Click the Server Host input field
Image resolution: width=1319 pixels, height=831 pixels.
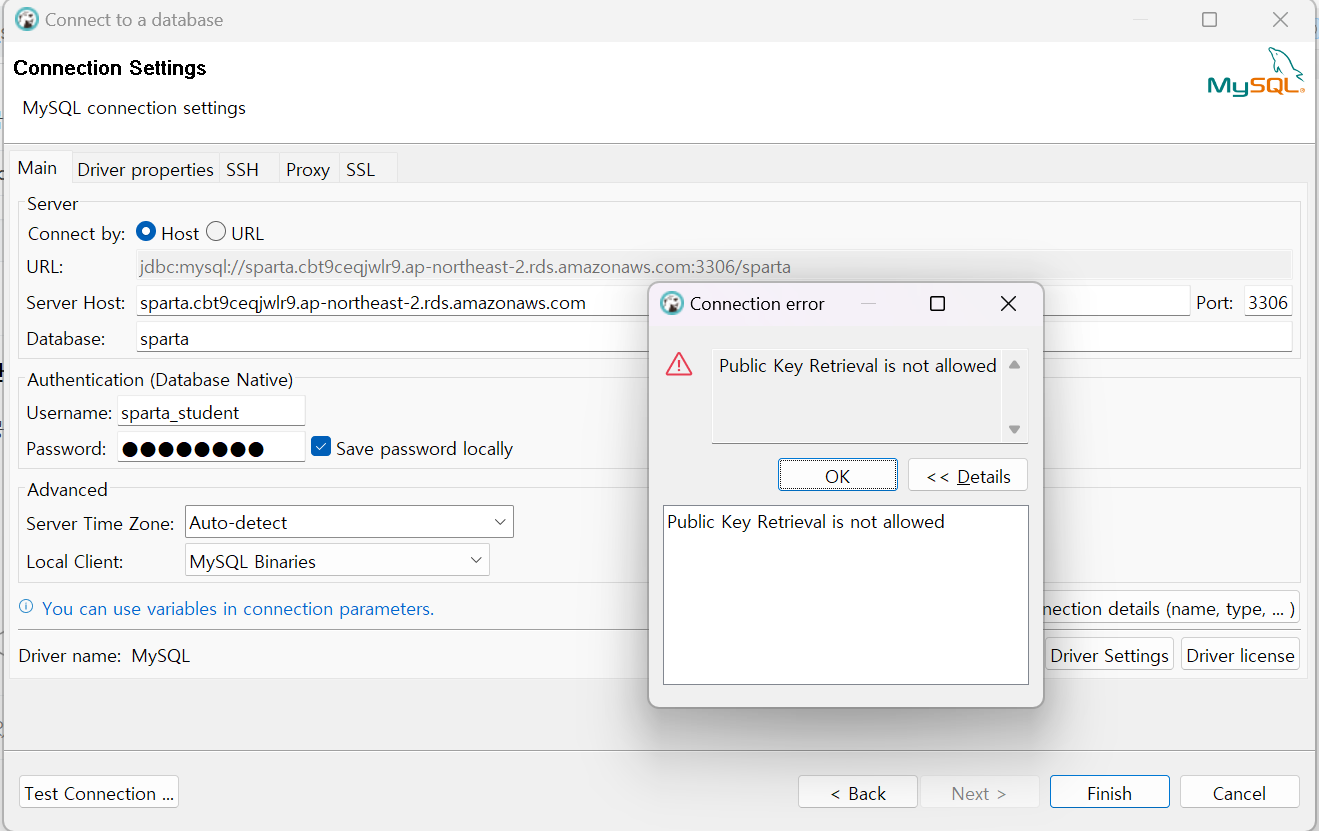(663, 302)
